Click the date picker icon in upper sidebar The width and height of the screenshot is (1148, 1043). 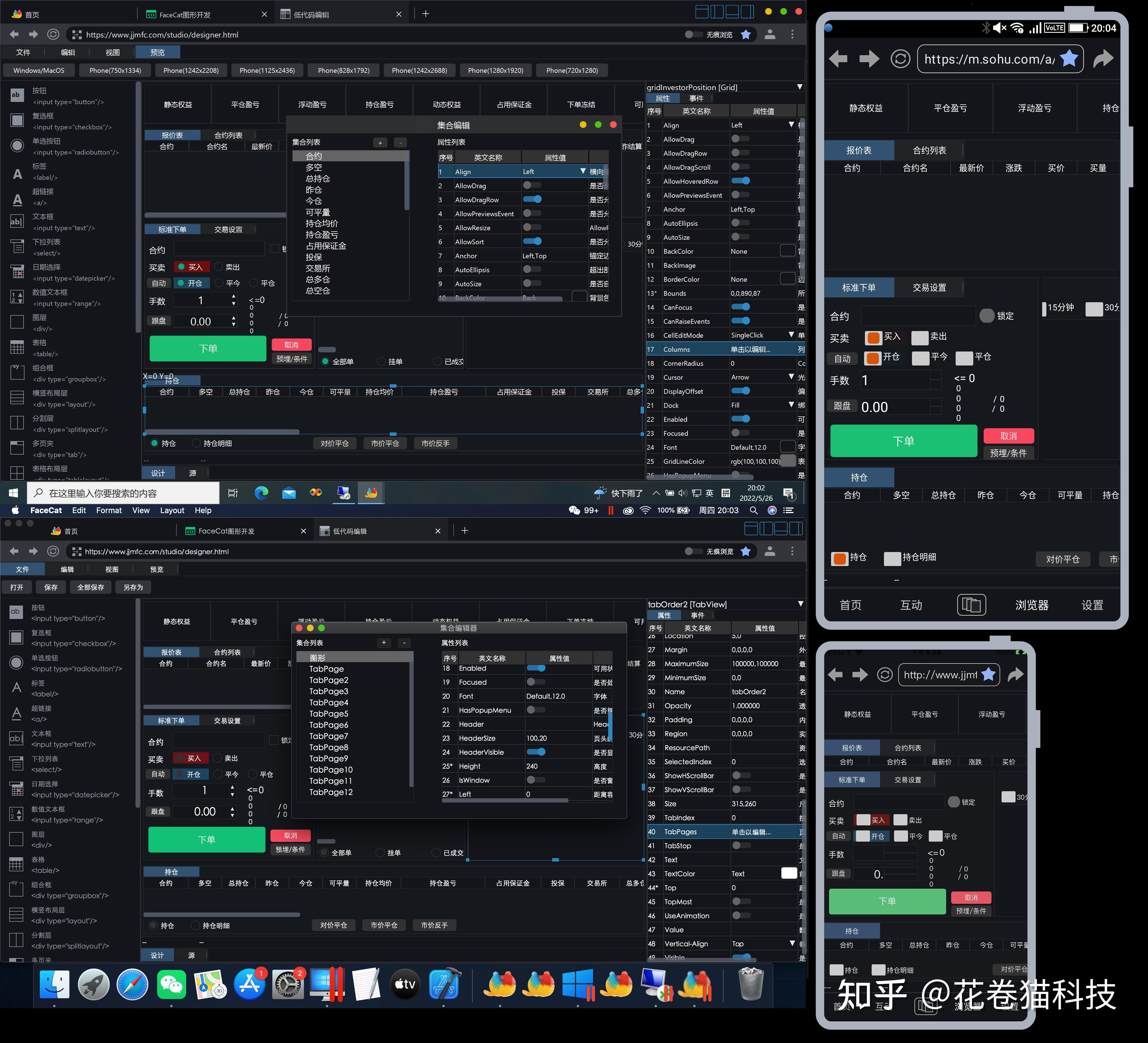(17, 272)
